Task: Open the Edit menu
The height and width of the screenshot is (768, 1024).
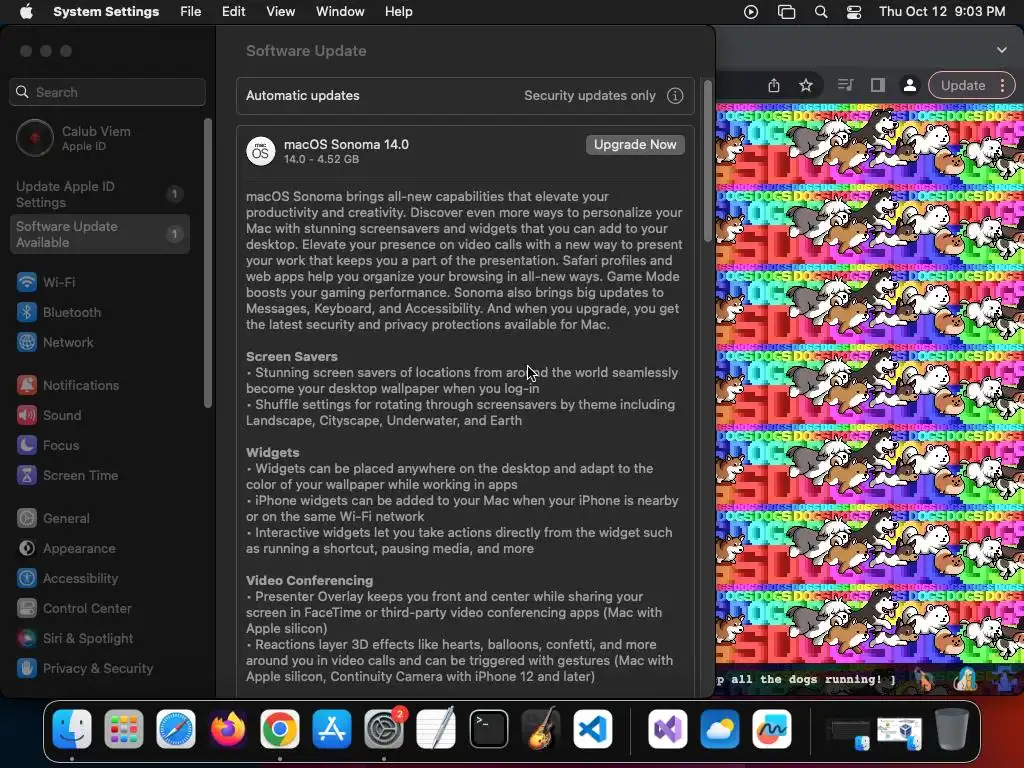Action: pyautogui.click(x=233, y=12)
